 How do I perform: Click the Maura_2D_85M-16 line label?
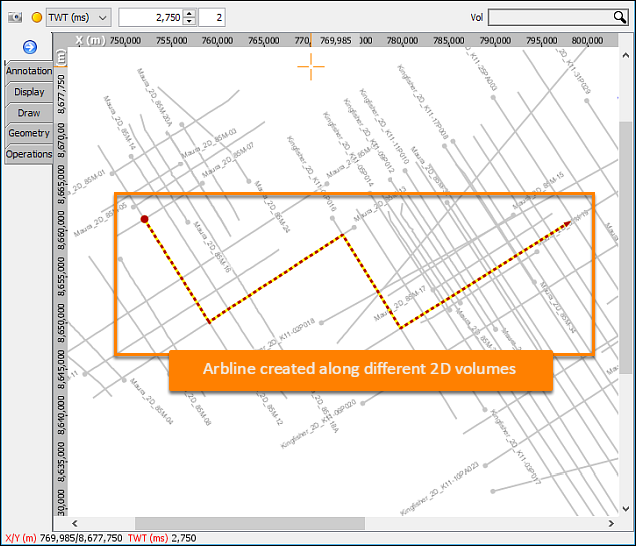pyautogui.click(x=212, y=247)
